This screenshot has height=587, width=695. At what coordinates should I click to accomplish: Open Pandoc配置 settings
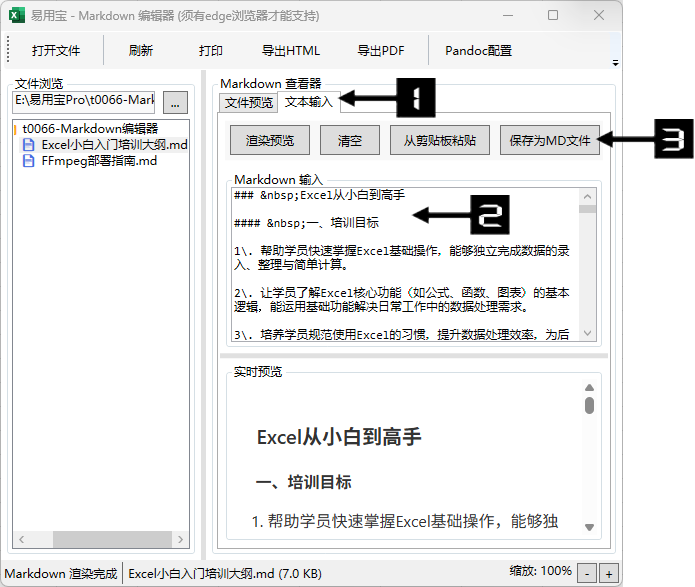tap(479, 51)
